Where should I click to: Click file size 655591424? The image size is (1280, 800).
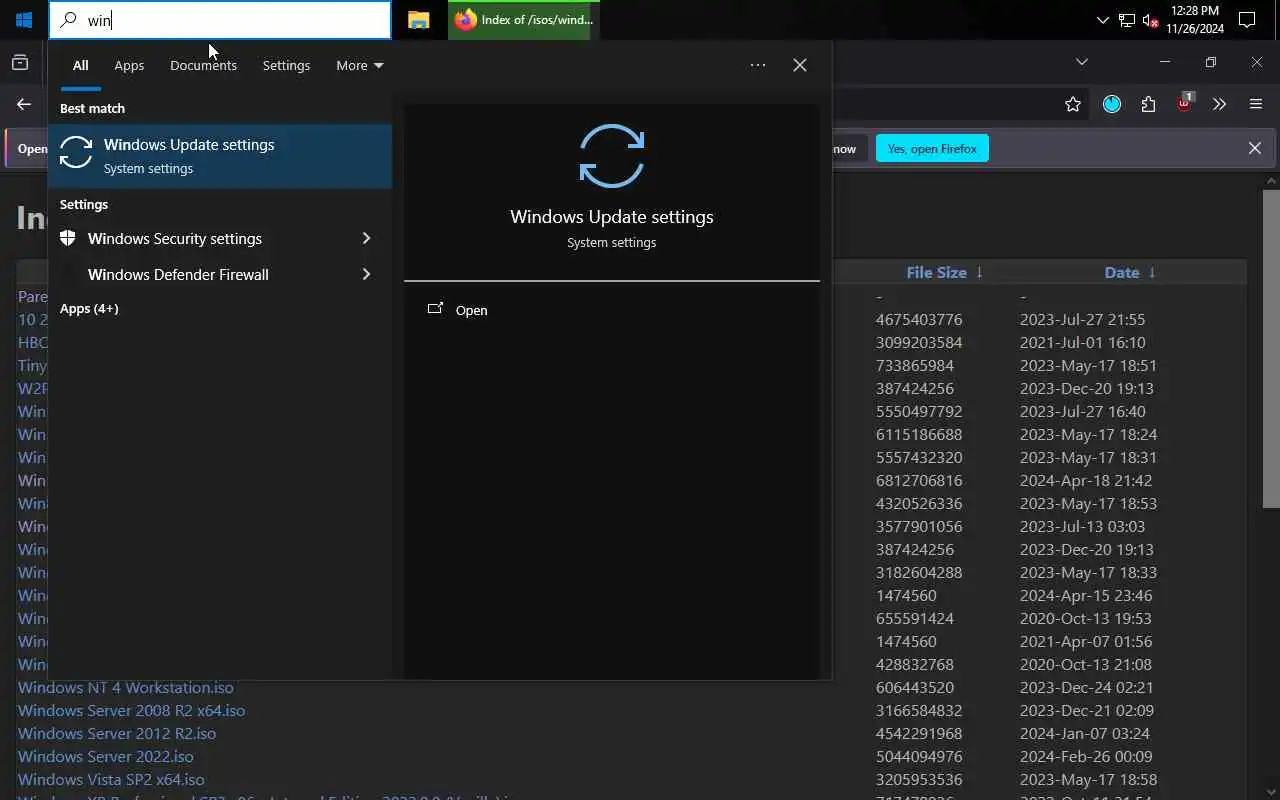coord(915,618)
